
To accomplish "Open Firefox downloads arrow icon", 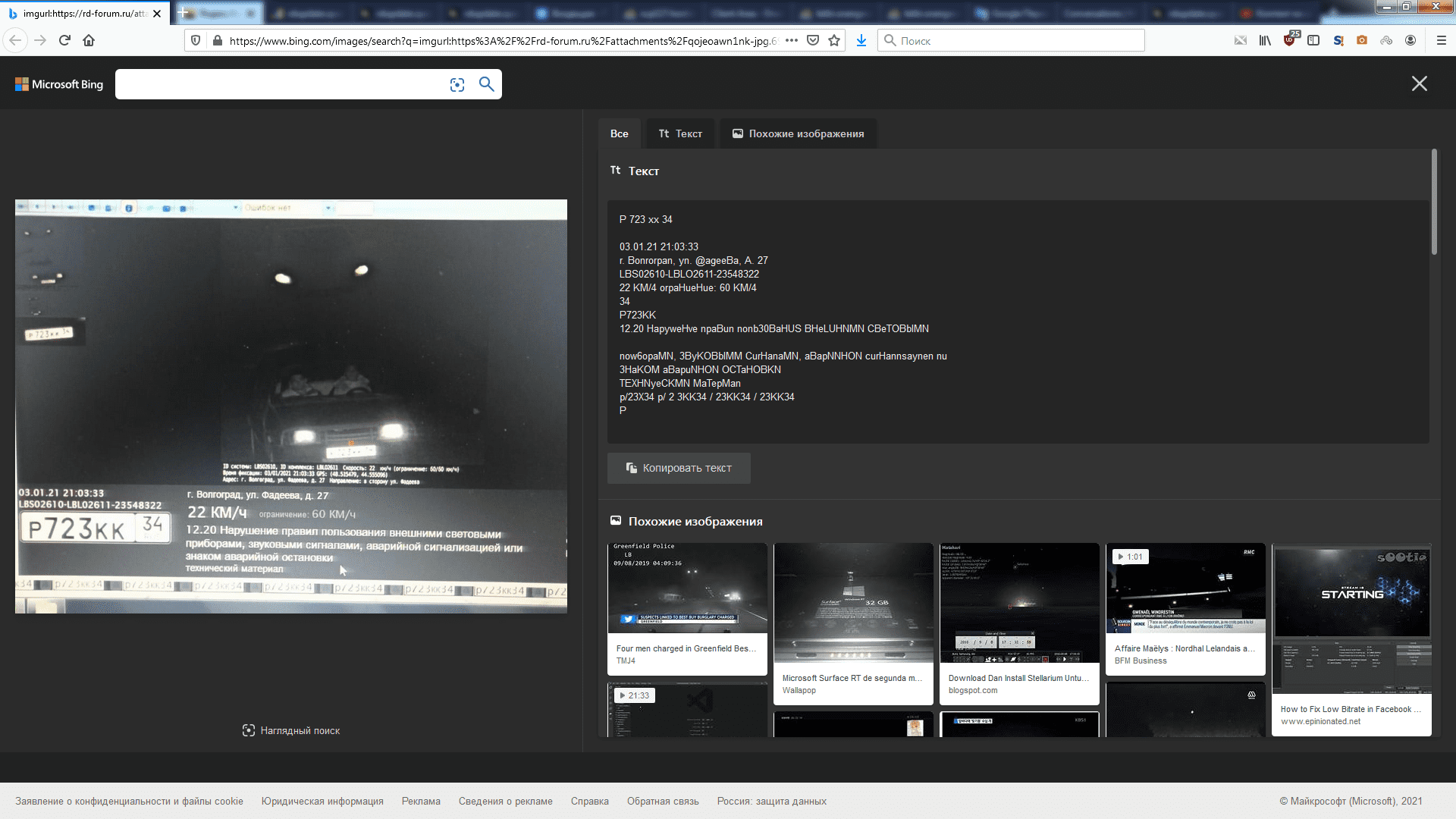I will [x=861, y=40].
